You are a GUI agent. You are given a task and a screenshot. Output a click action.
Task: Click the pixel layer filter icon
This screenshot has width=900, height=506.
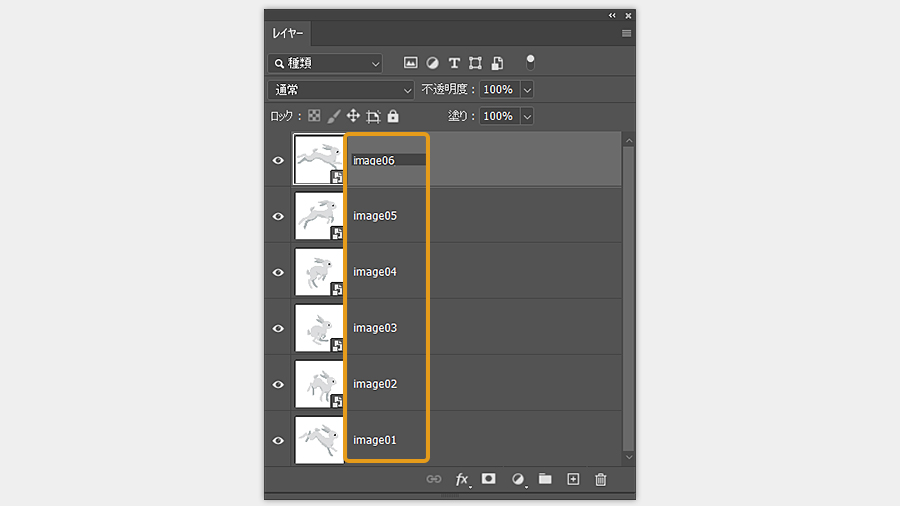[410, 63]
